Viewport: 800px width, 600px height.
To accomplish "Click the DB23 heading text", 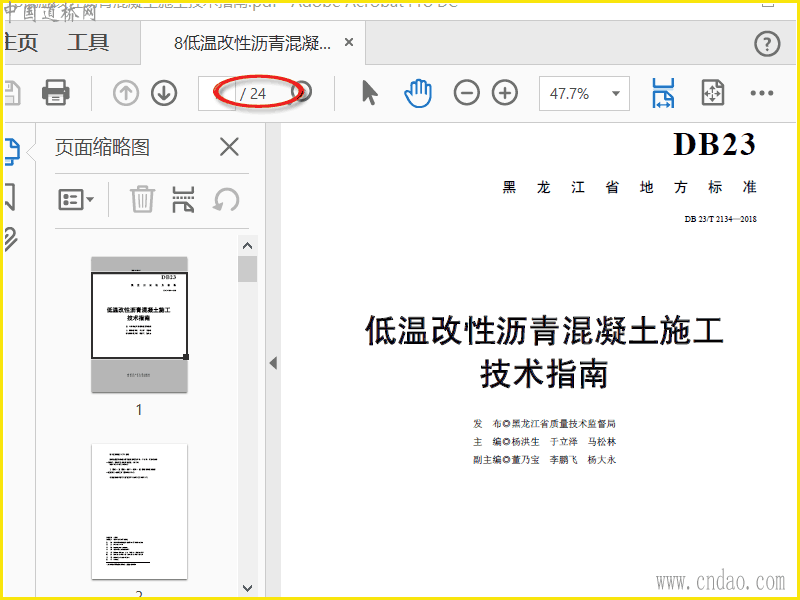I will click(714, 144).
